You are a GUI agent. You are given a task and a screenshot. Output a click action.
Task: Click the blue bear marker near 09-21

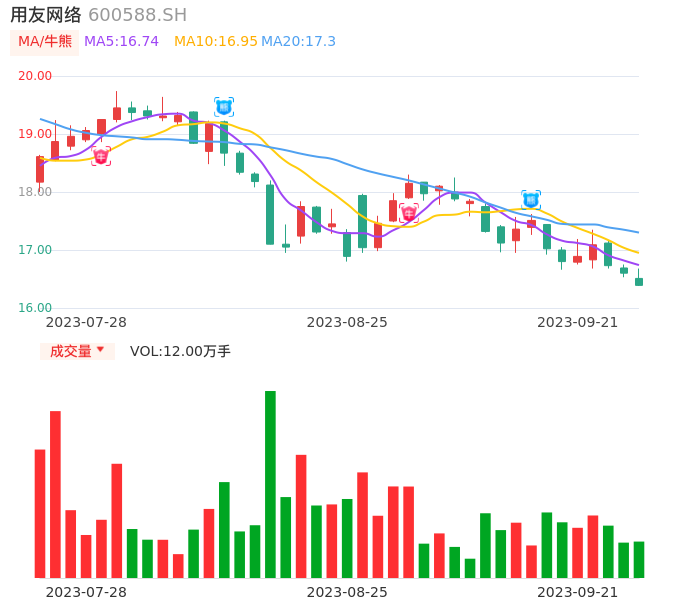531,199
